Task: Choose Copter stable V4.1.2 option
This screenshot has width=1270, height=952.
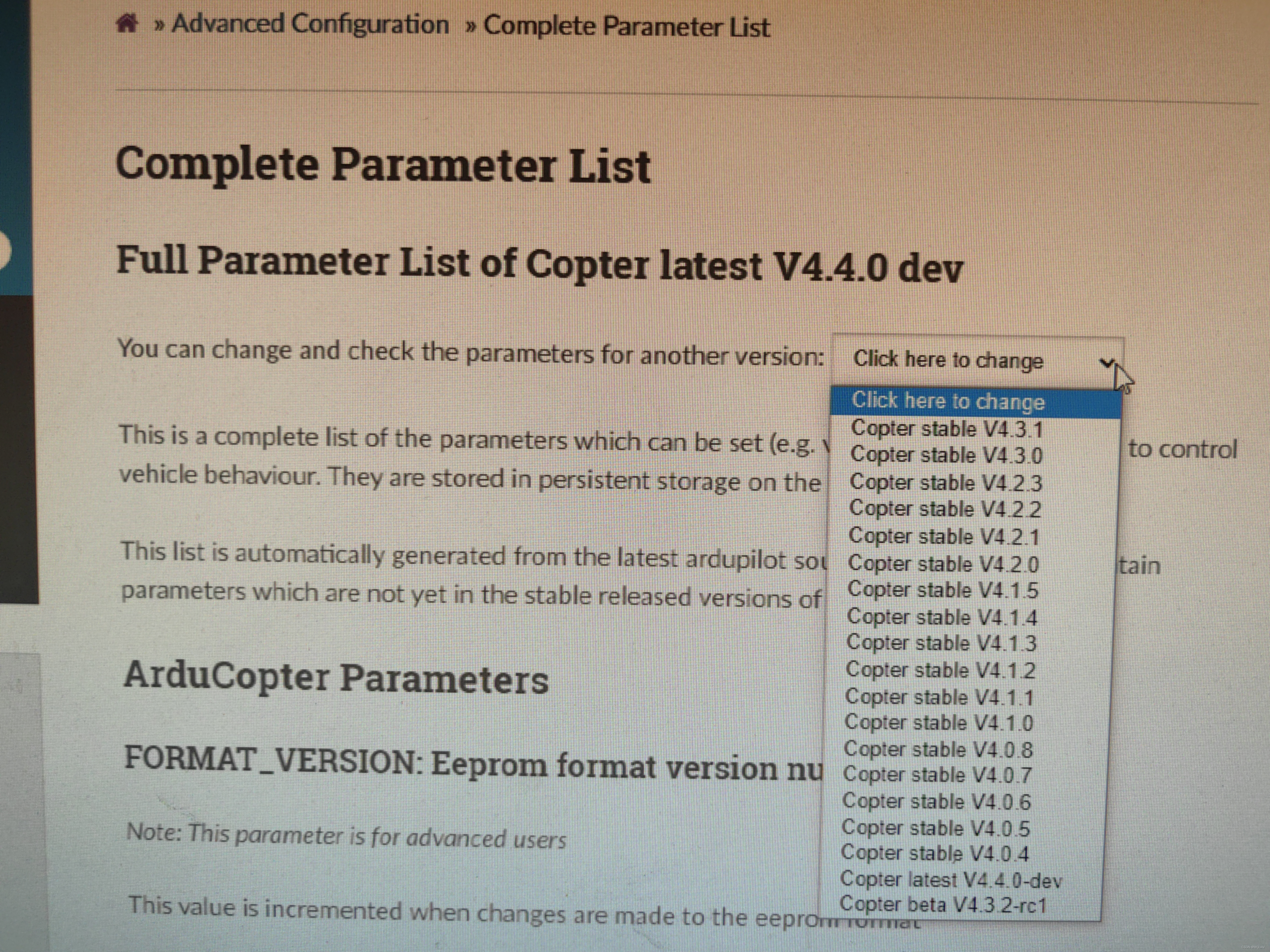Action: point(940,670)
